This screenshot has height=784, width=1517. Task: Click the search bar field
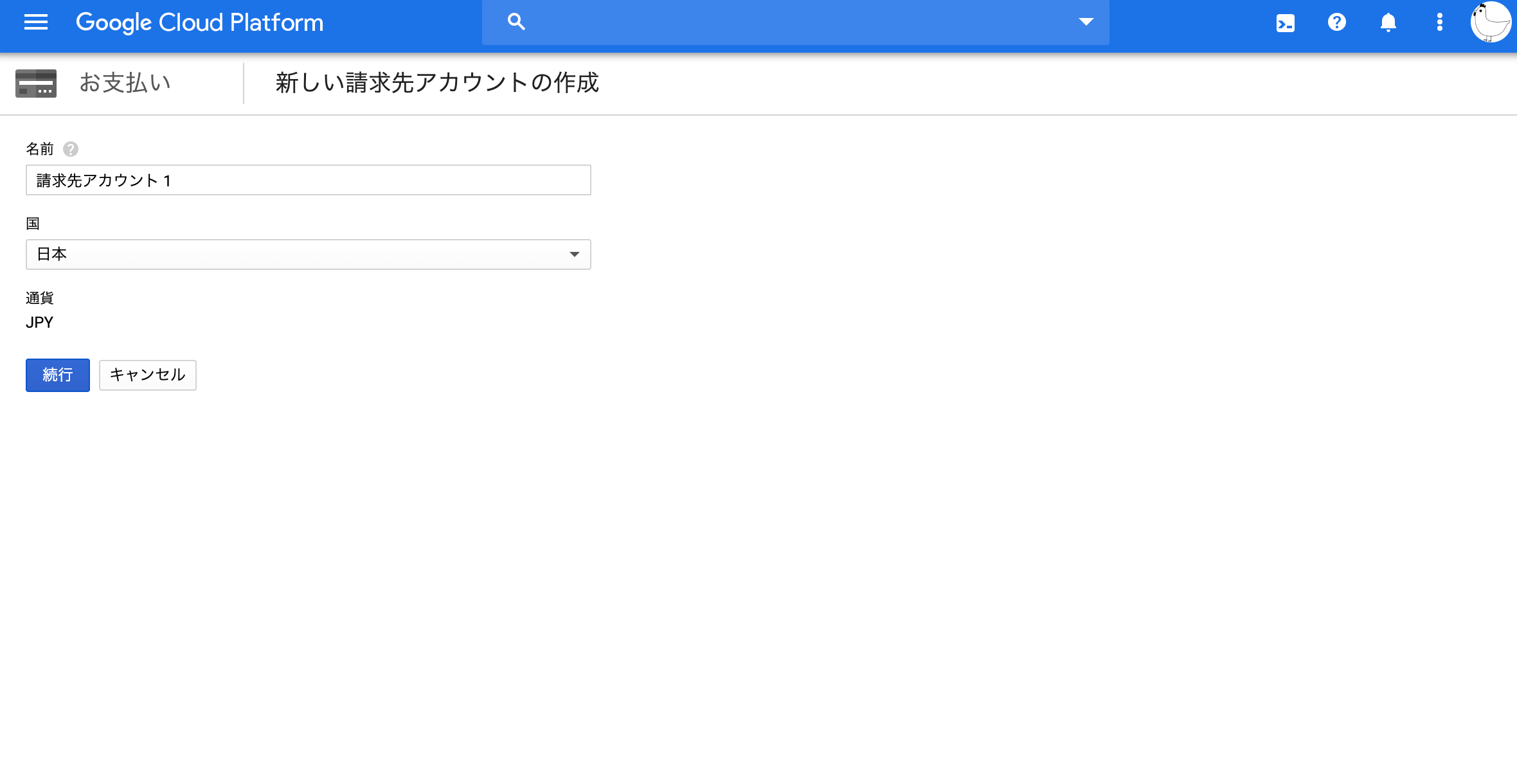[771, 21]
